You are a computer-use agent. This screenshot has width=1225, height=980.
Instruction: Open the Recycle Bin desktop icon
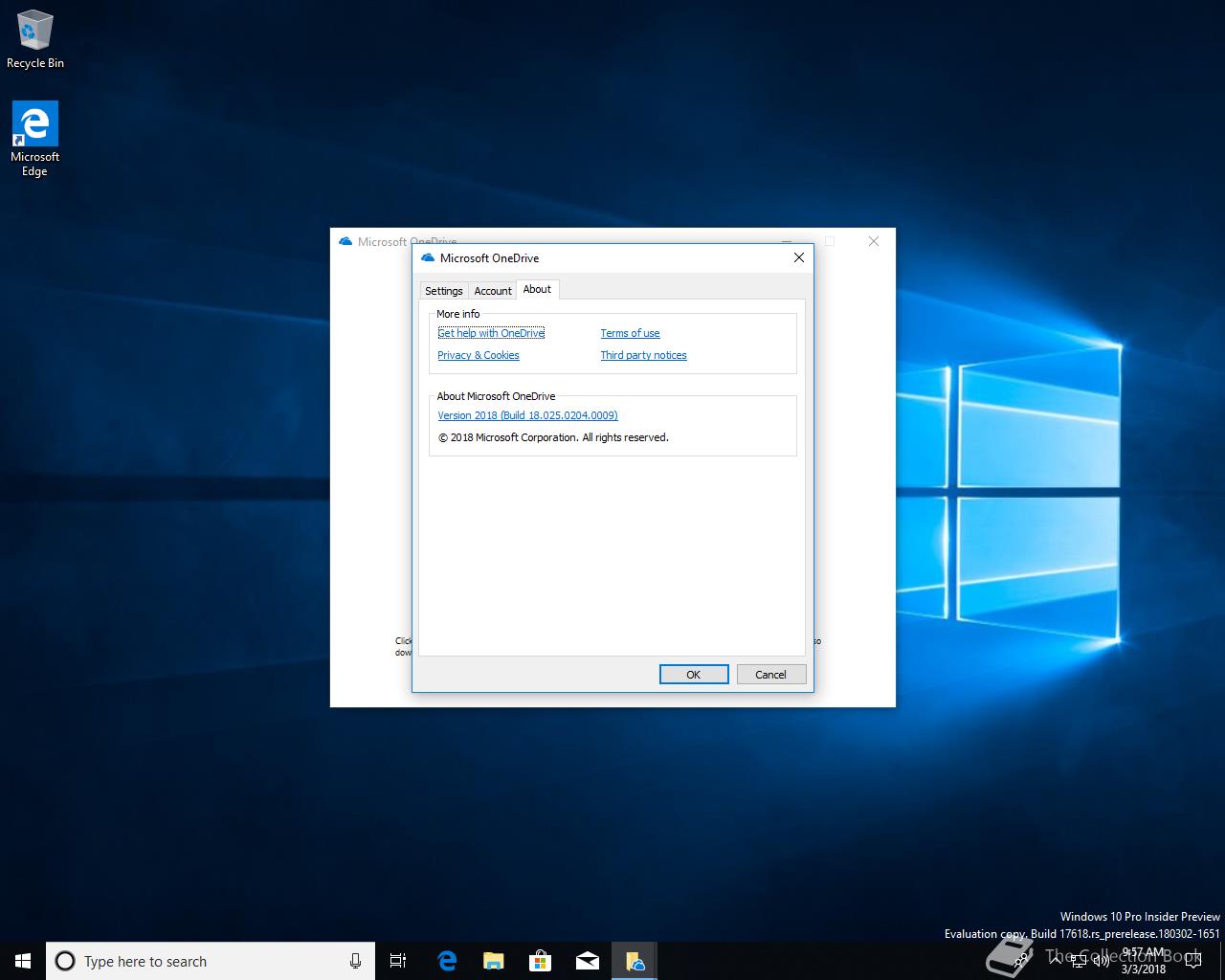tap(34, 40)
